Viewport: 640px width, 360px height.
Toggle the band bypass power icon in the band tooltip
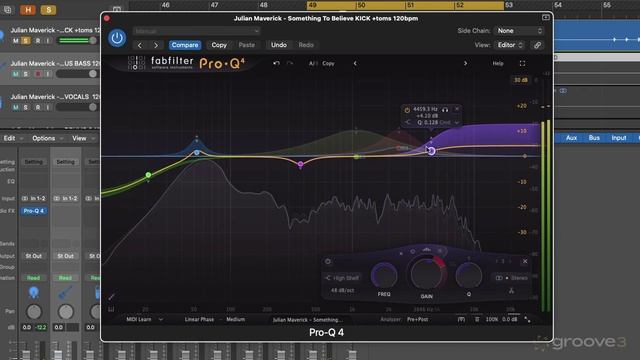pyautogui.click(x=407, y=110)
